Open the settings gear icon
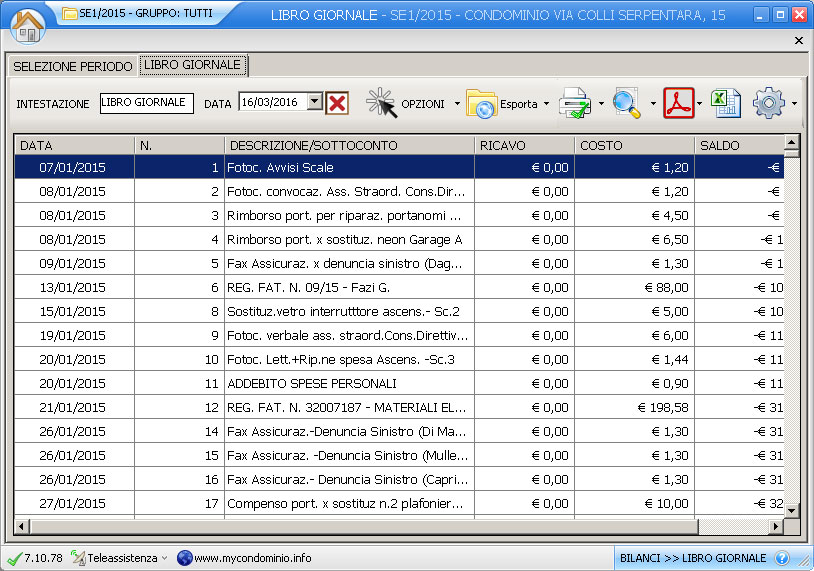This screenshot has height=571, width=814. click(x=769, y=103)
